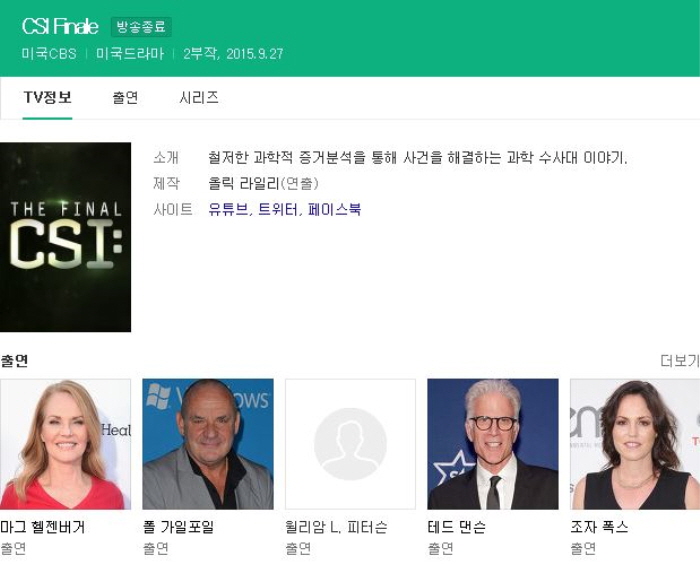
Task: Click 폴 가일포일 cast photo
Action: pos(208,444)
